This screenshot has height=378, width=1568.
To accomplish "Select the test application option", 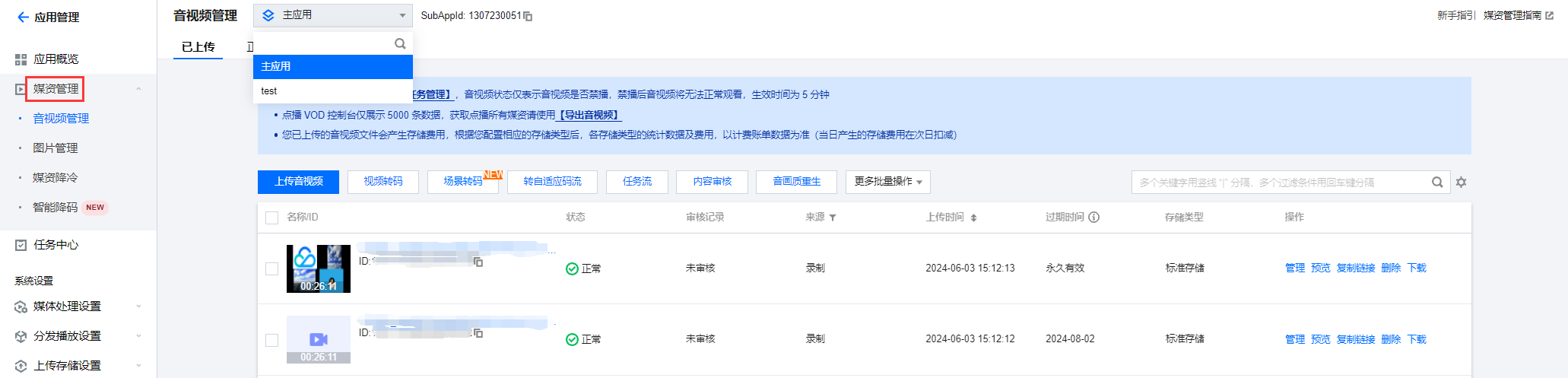I will coord(333,91).
